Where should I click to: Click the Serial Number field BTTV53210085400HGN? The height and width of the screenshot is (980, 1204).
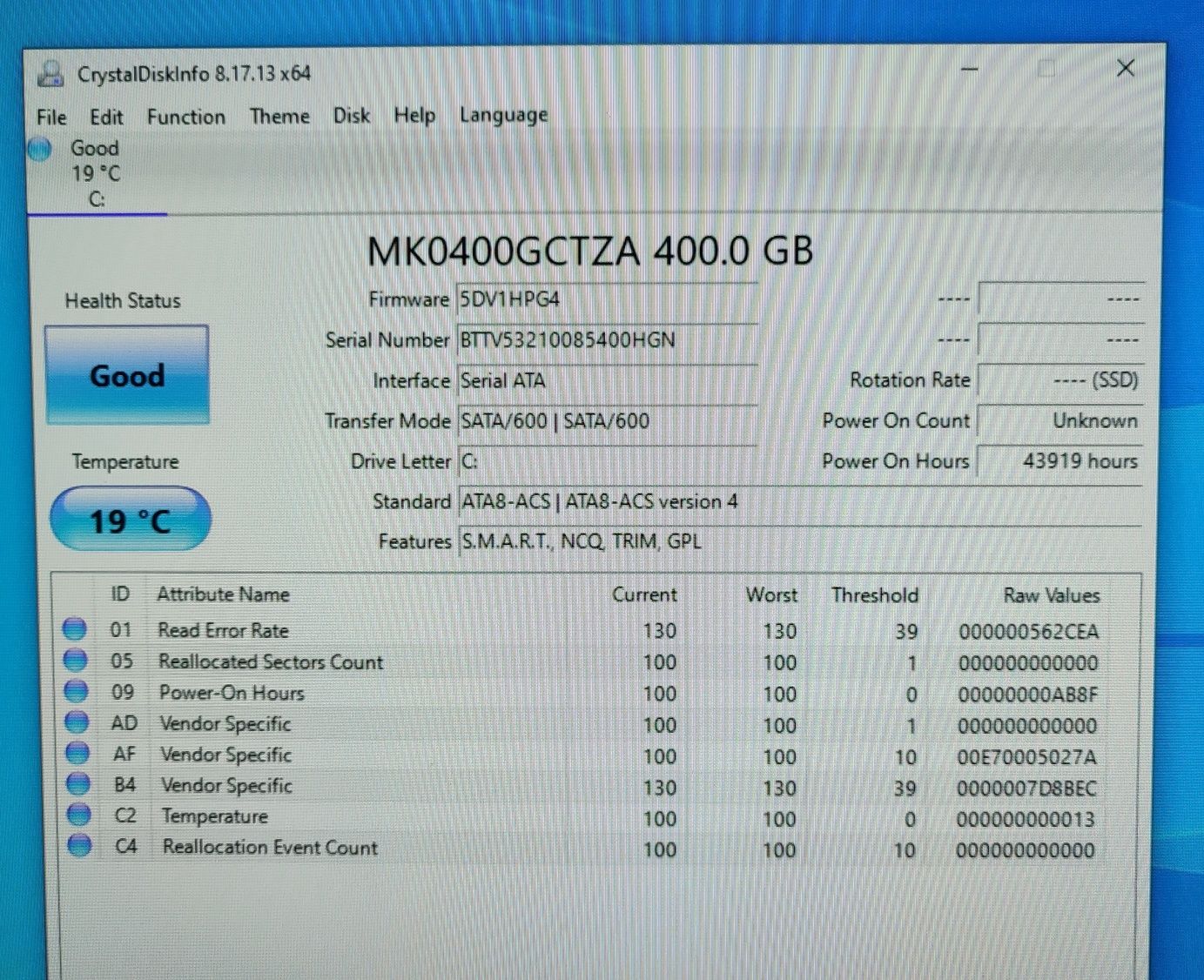(607, 339)
